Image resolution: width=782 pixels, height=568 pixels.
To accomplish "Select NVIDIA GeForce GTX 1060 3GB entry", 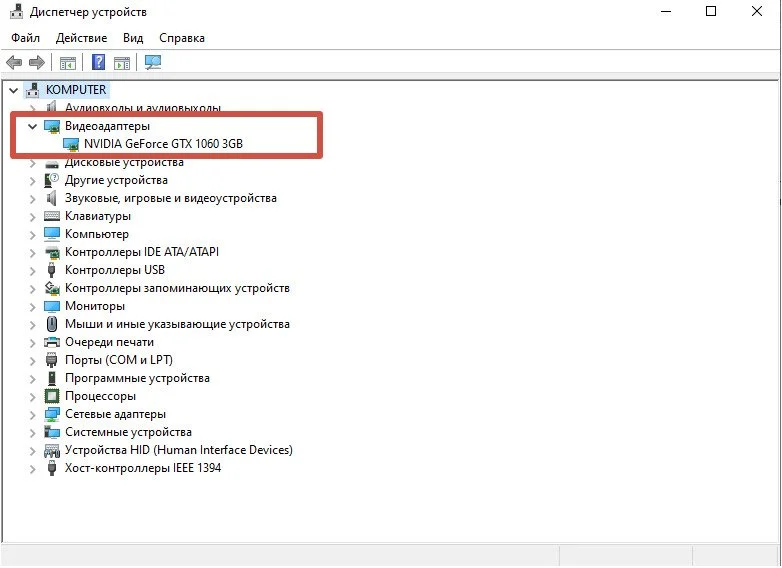I will 163,144.
